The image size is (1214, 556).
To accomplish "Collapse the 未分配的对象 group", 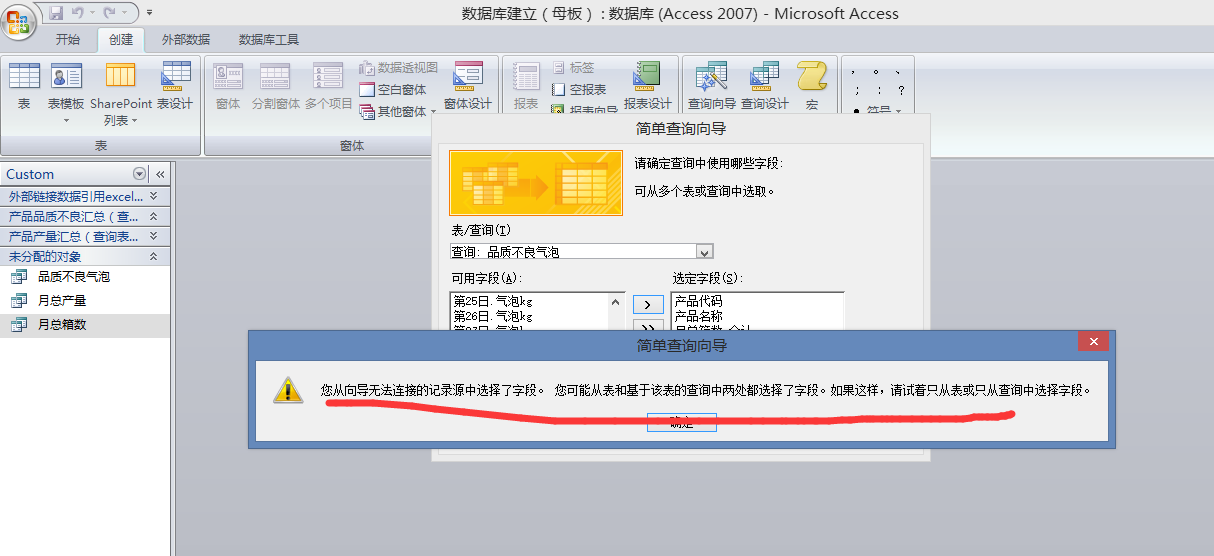I will coord(86,256).
